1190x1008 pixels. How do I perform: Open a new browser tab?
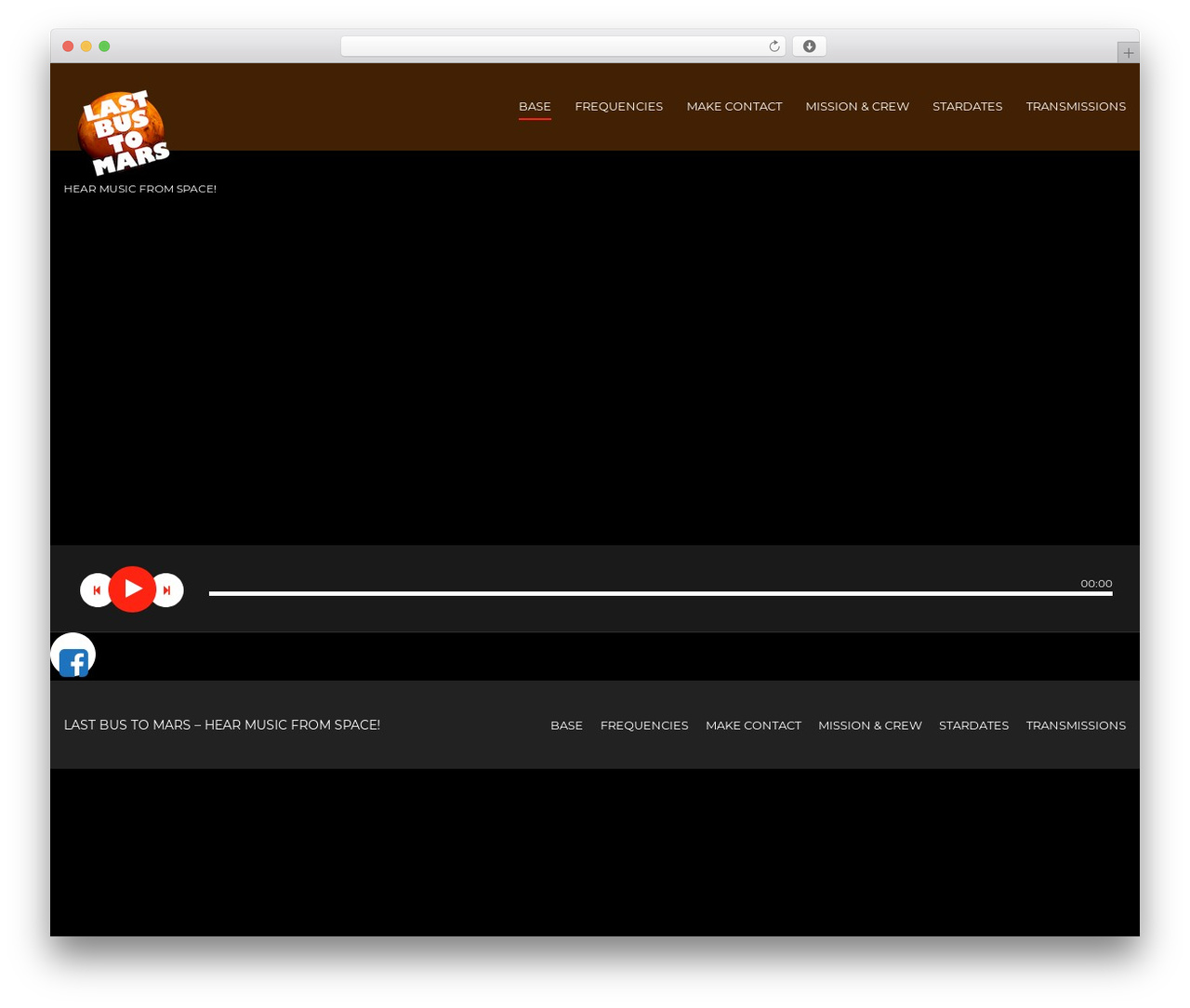1128,53
